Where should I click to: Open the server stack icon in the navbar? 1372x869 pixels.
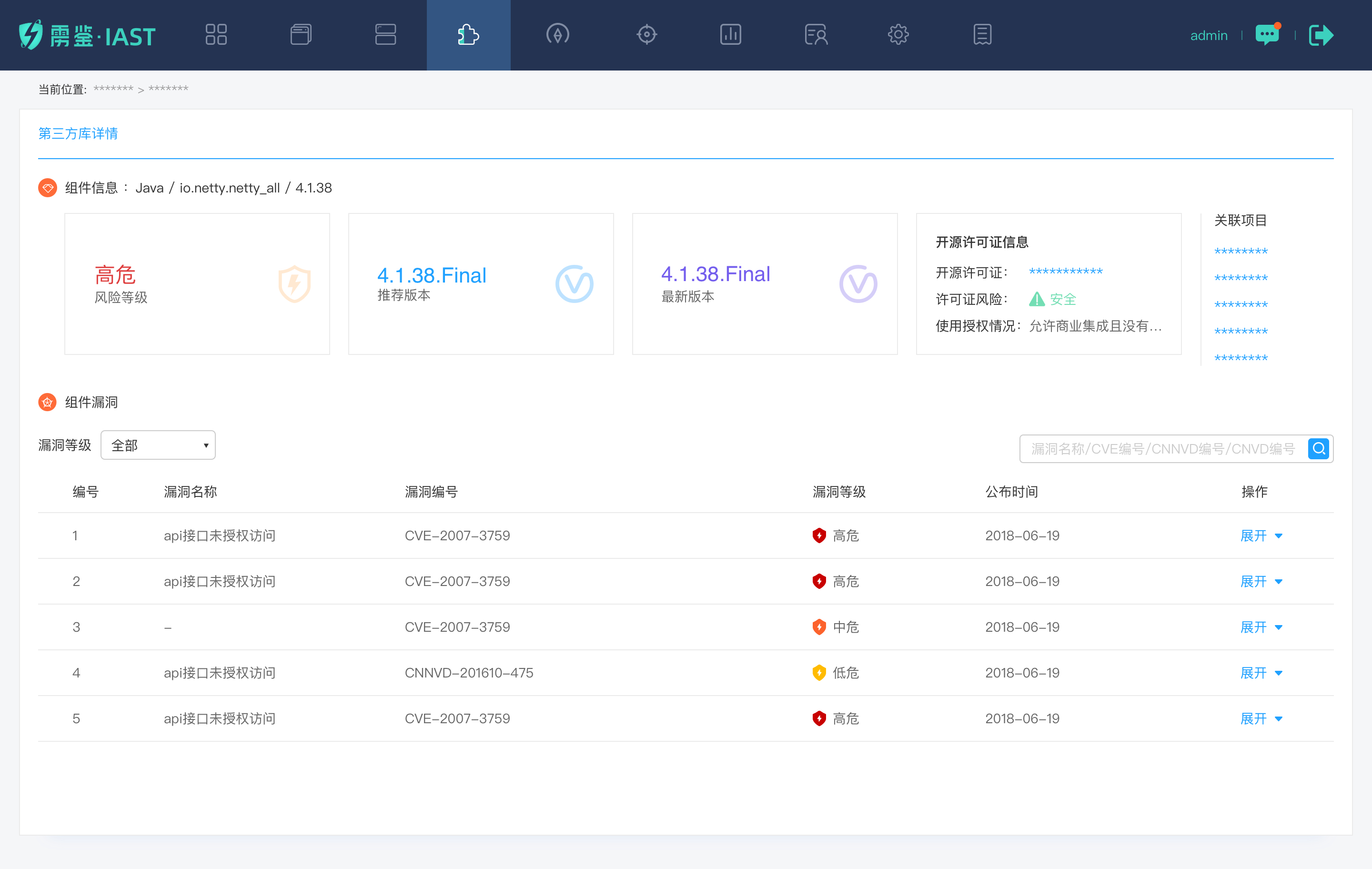pos(386,35)
